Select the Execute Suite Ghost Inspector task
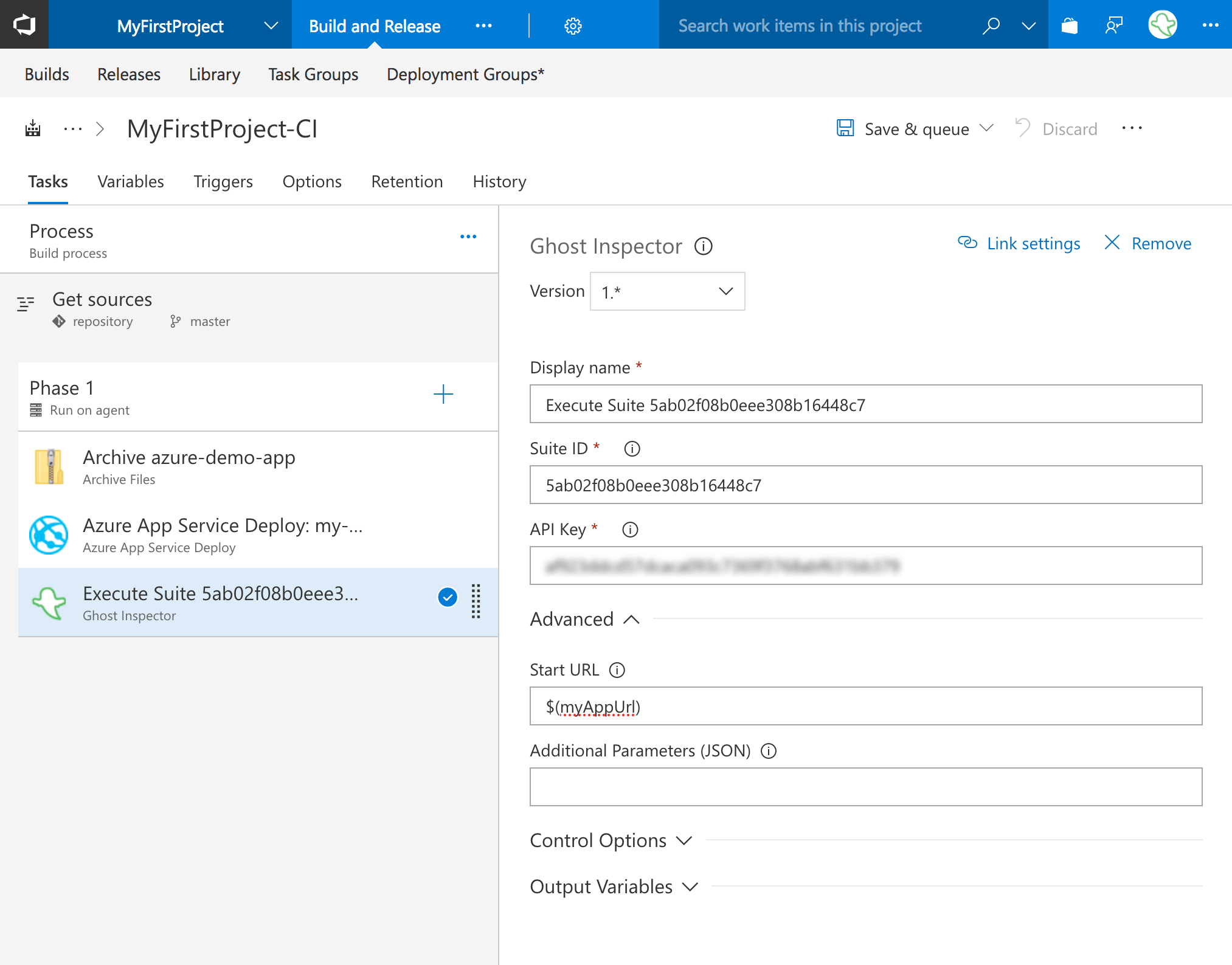Screen dimensions: 1232x965 [258, 603]
